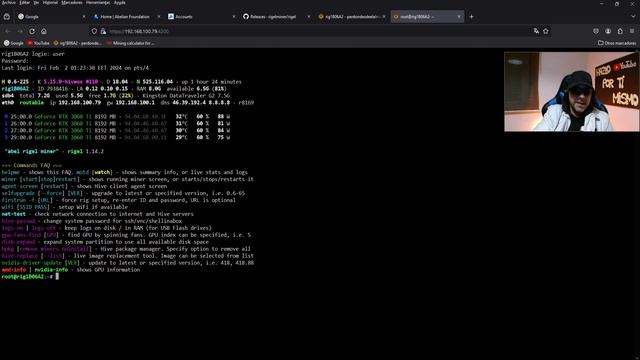Viewport: 640px width, 360px height.
Task: Click the 'firstrun -f' command text
Action: tap(18, 200)
